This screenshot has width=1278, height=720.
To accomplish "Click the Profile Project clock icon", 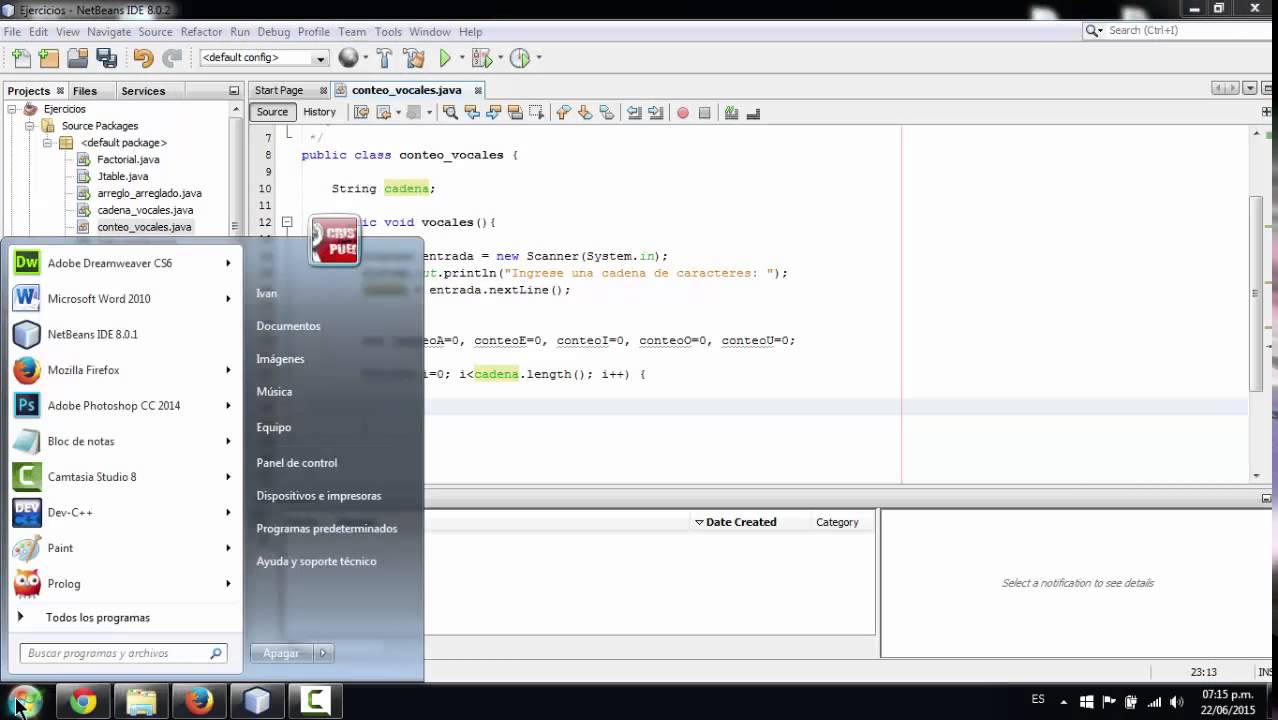I will 519,58.
